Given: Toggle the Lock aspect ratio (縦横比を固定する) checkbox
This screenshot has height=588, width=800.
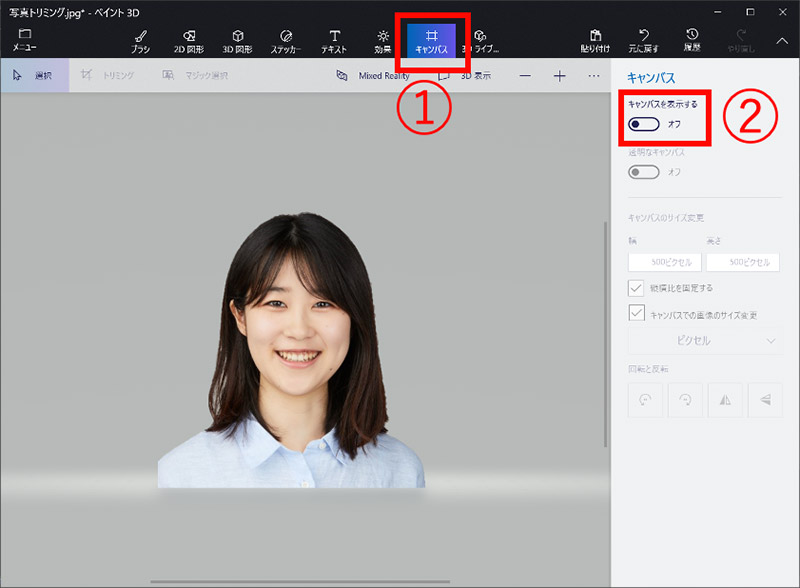Looking at the screenshot, I should click(637, 288).
